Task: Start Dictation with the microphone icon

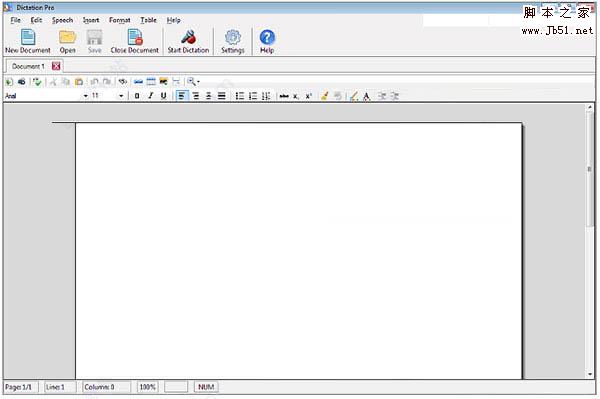Action: pos(188,41)
